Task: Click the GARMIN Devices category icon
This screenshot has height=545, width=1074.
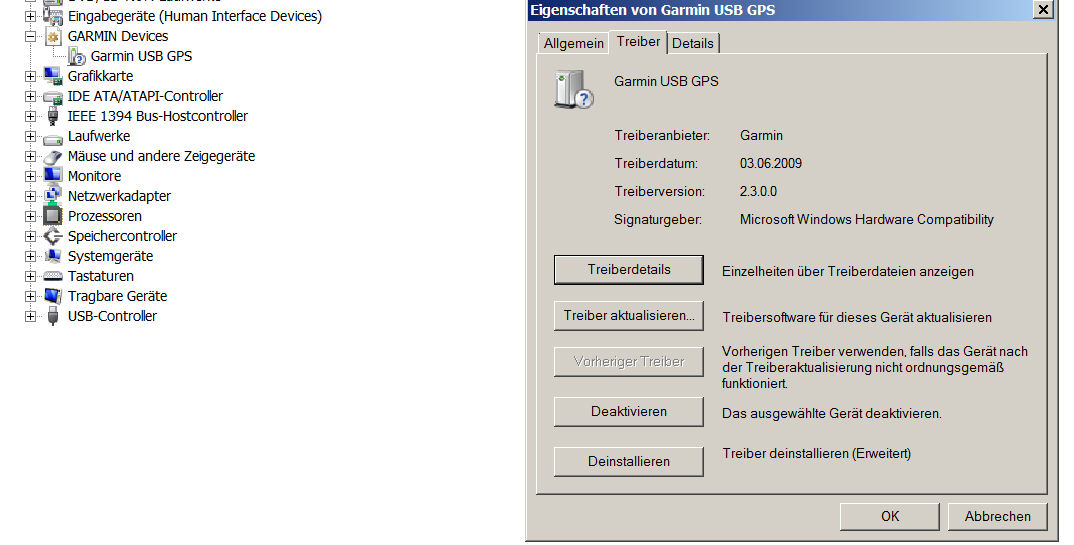Action: (x=53, y=36)
